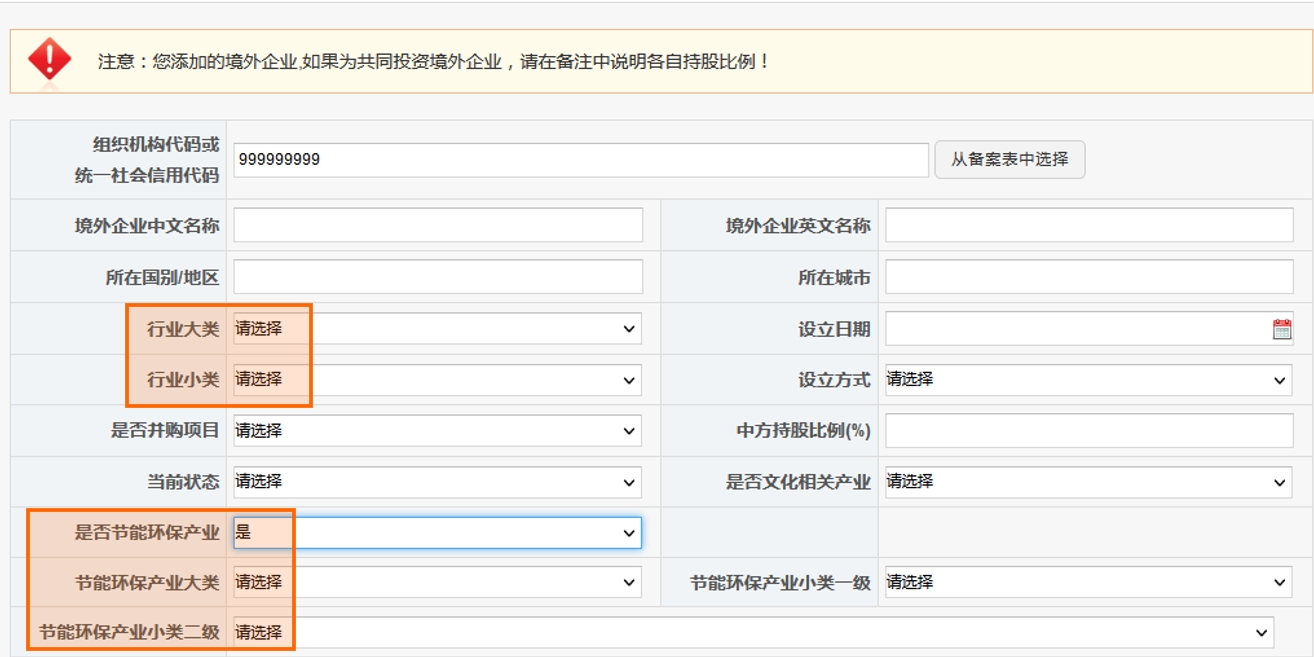Expand the 行业小类 dropdown list
Image resolution: width=1314 pixels, height=657 pixels.
(437, 380)
